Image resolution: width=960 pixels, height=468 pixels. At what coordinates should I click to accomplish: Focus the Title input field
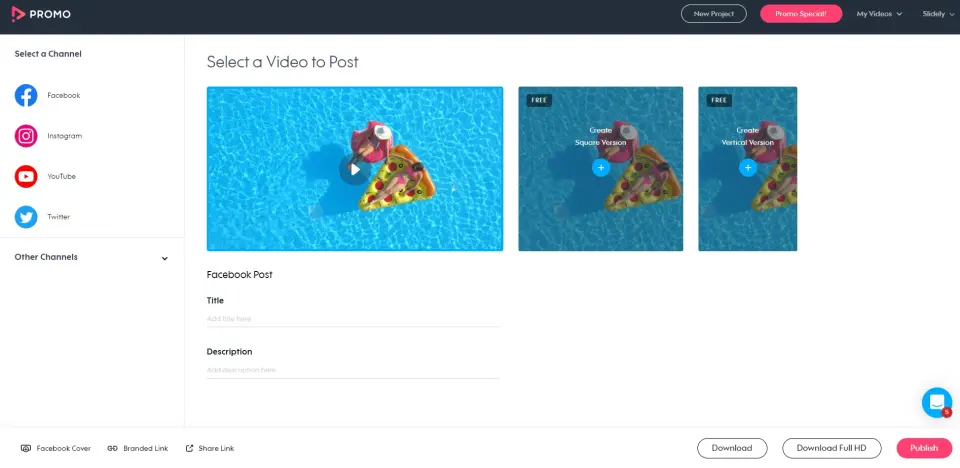[353, 319]
